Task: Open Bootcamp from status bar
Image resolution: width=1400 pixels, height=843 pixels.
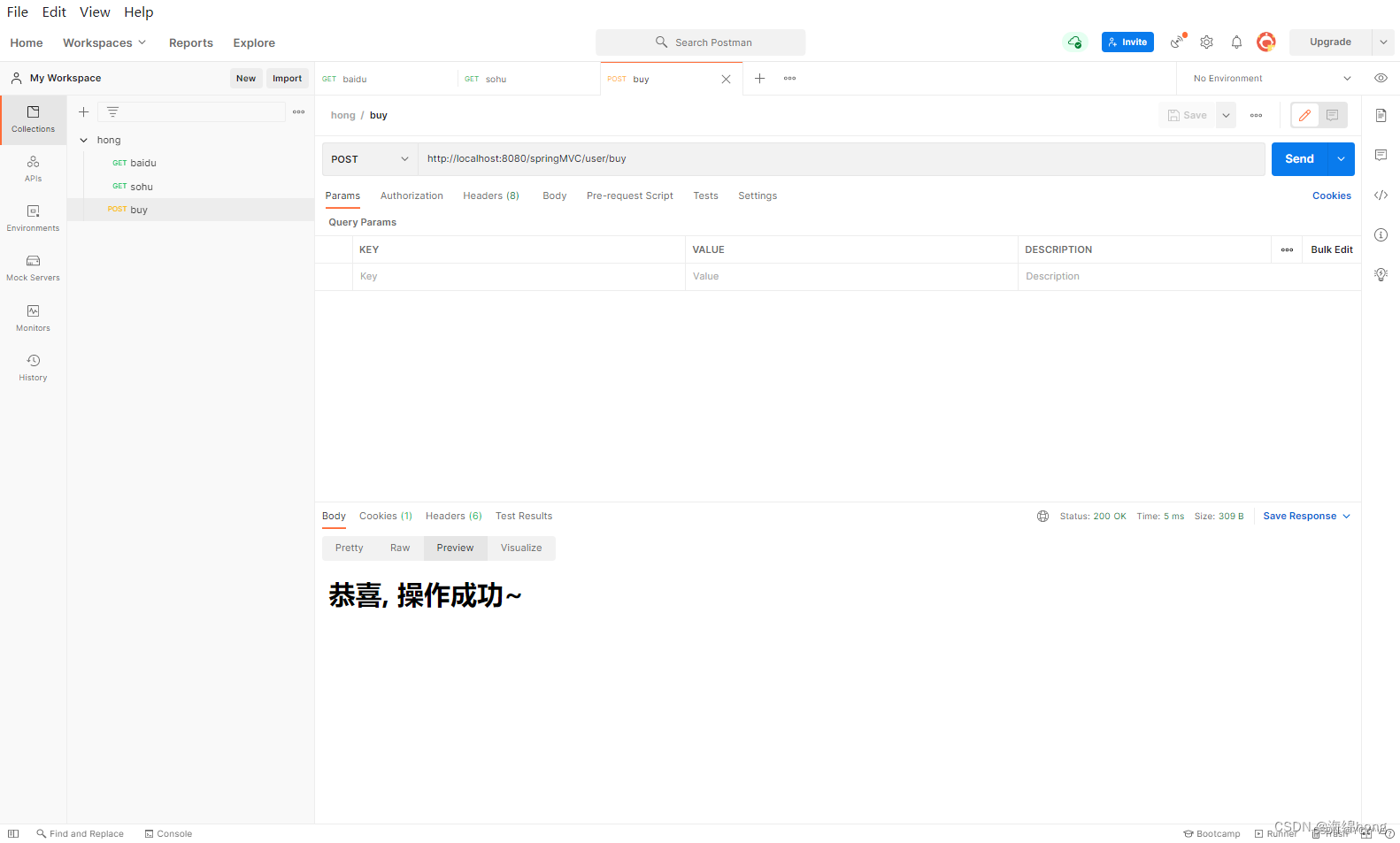Action: [1212, 833]
